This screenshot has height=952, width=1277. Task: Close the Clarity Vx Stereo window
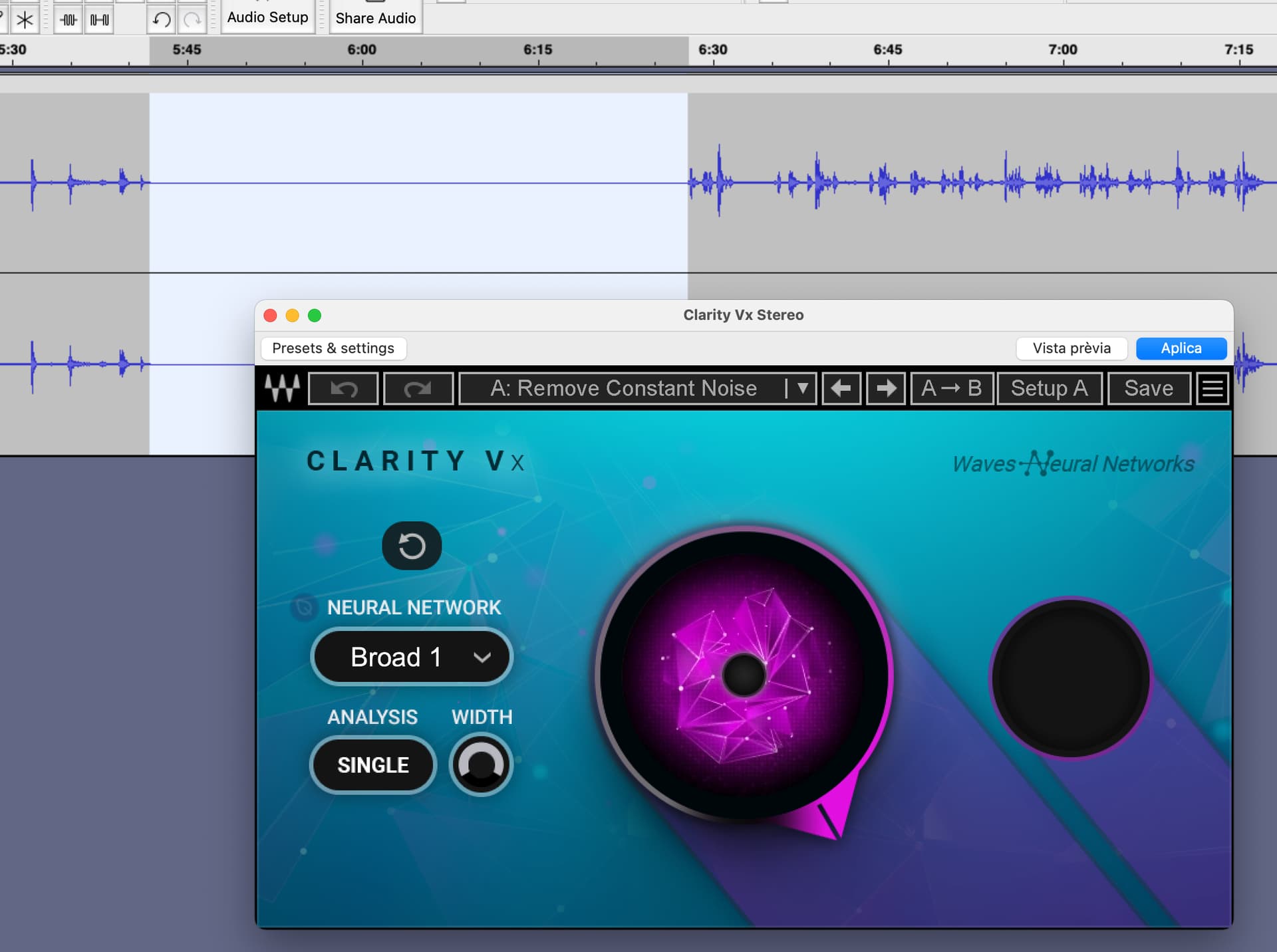pyautogui.click(x=270, y=315)
